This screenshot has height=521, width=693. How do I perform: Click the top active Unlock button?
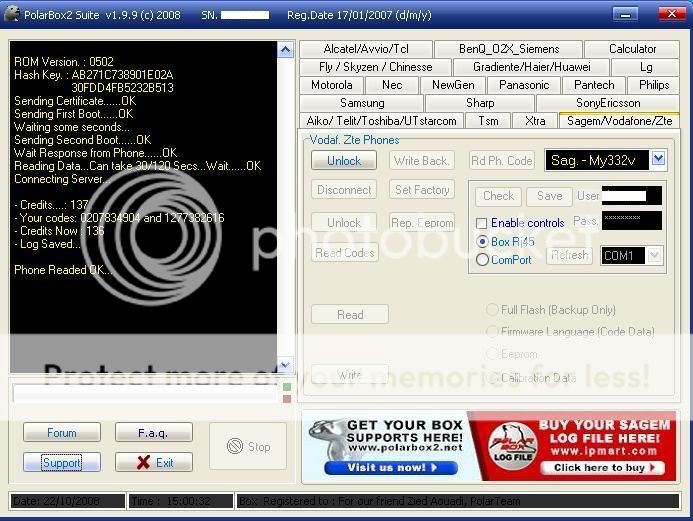344,160
